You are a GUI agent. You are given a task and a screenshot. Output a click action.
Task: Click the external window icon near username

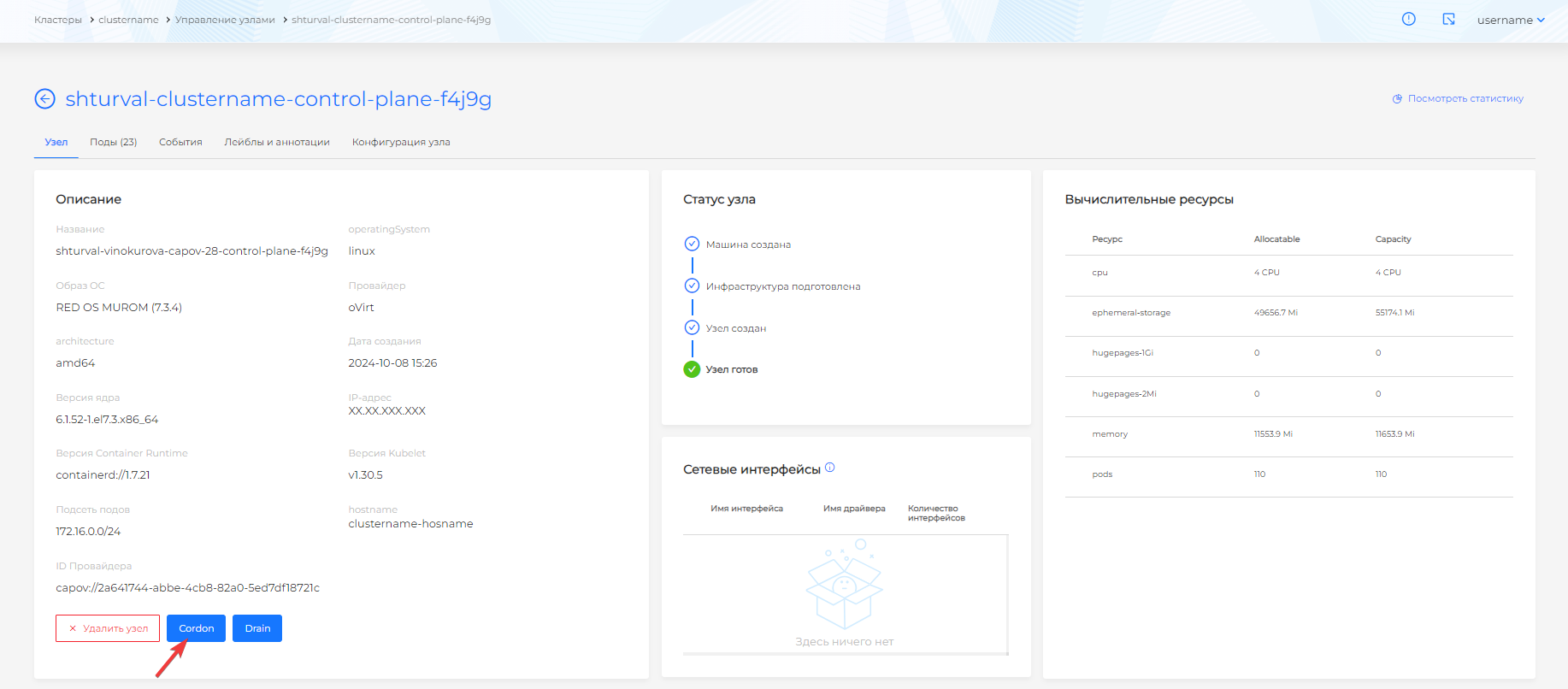tap(1448, 19)
